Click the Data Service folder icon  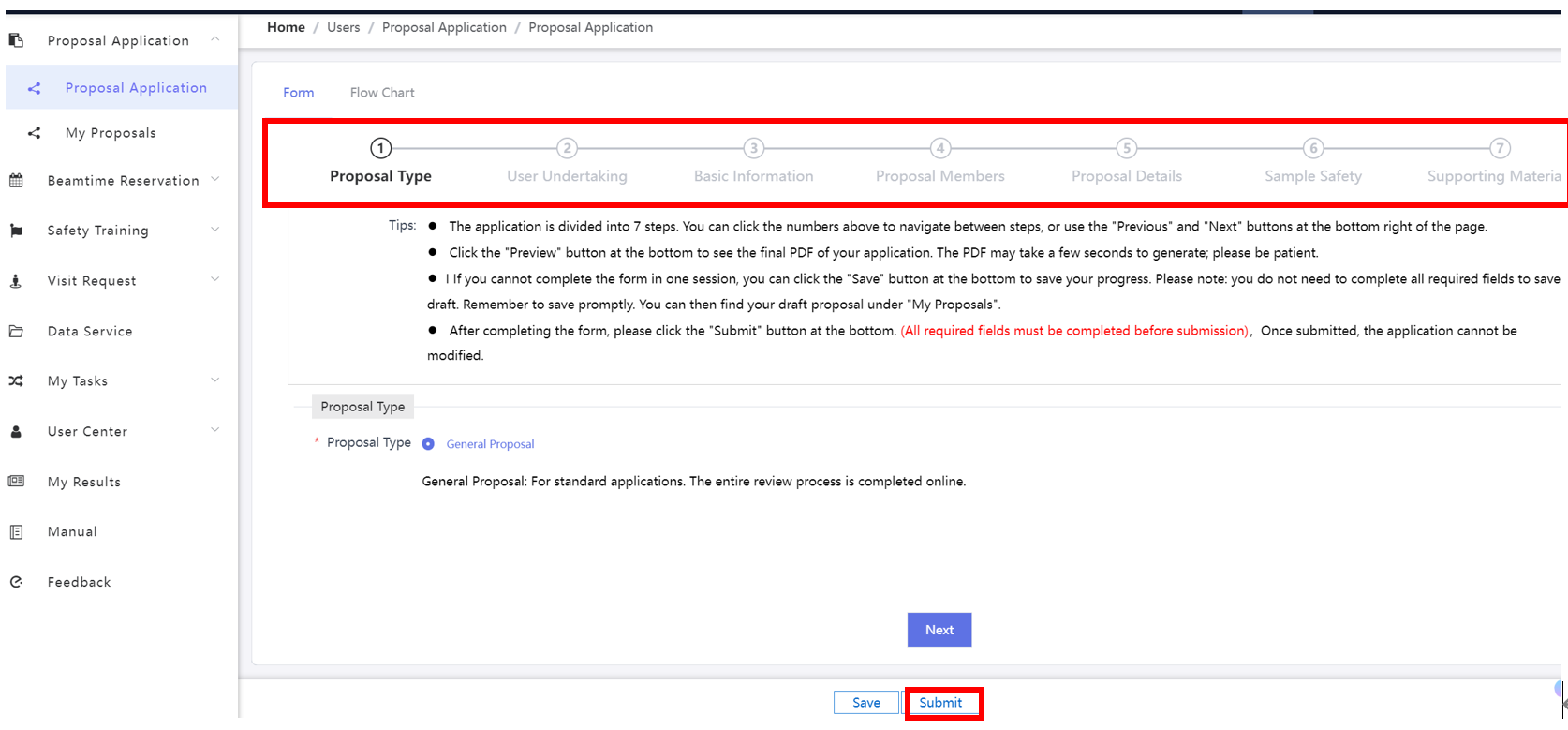(x=16, y=331)
